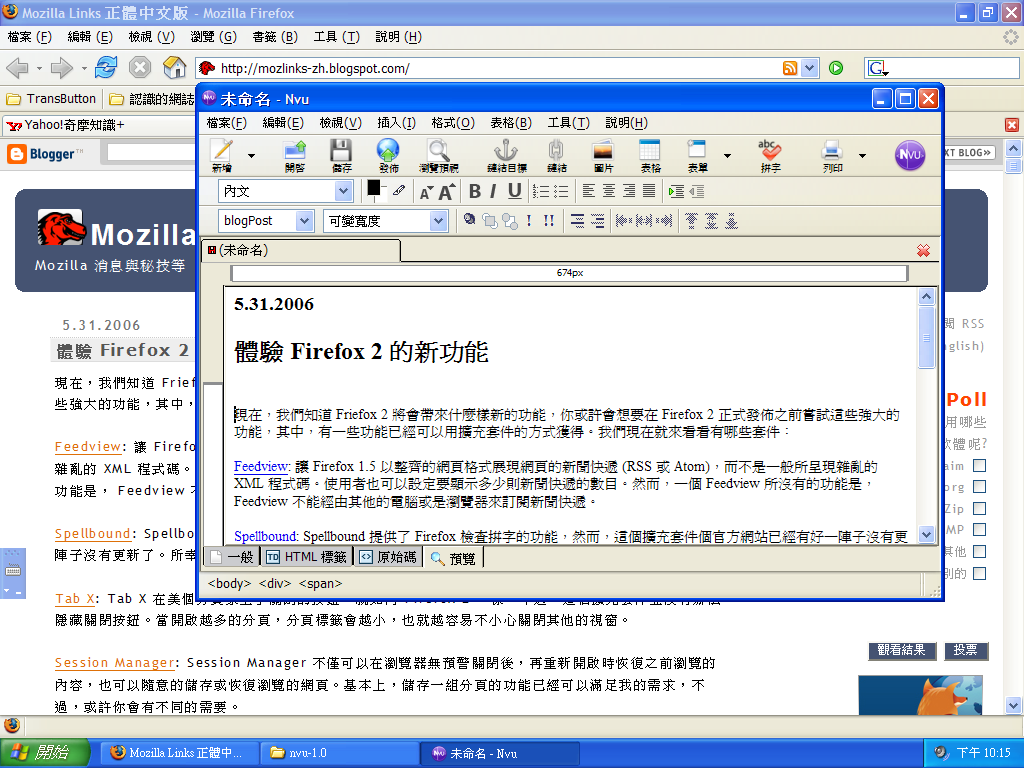Click the Form (表單) icon
This screenshot has height=768, width=1024.
pos(697,155)
